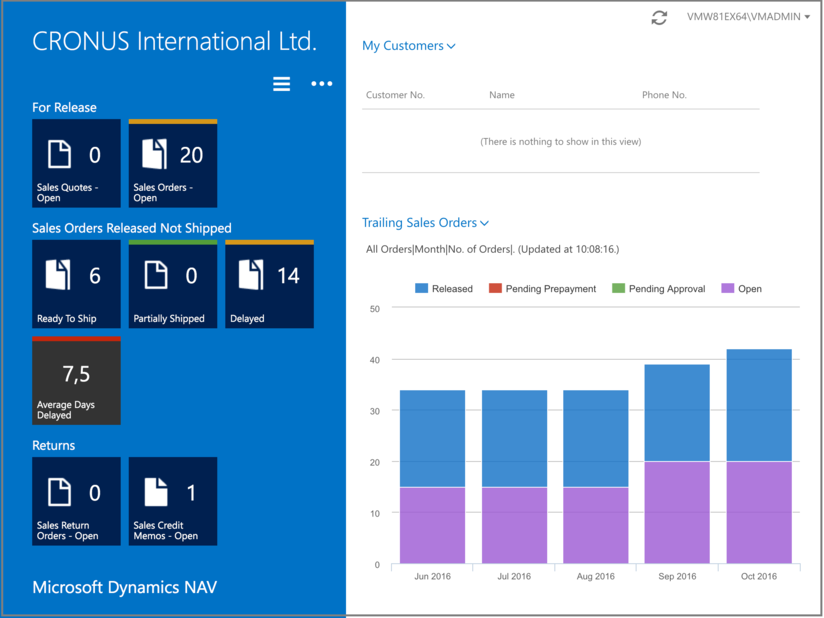Click the refresh icon in the header
This screenshot has width=824, height=618.
pos(658,17)
